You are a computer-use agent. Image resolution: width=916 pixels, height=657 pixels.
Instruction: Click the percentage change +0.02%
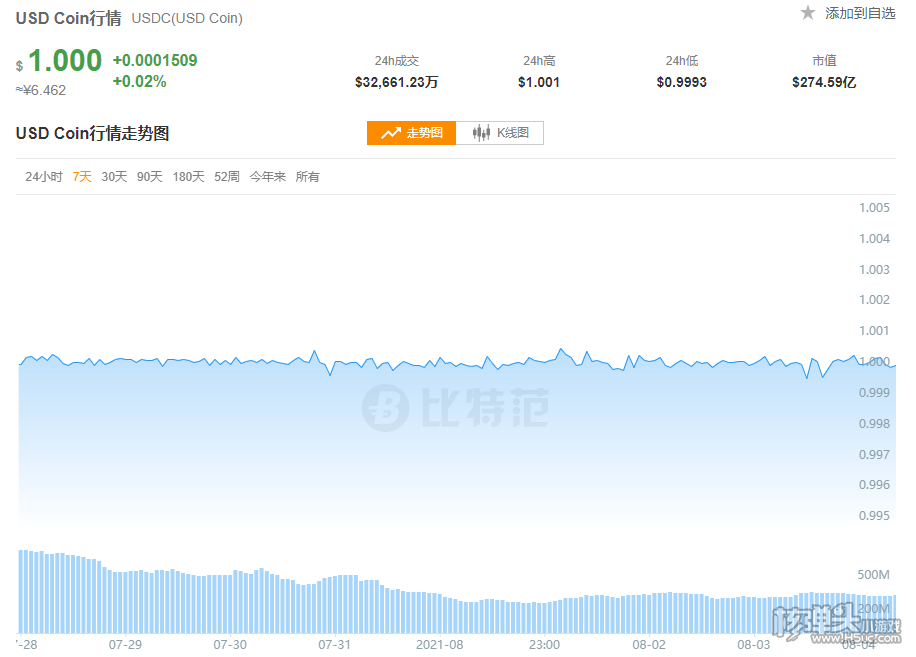pos(140,81)
